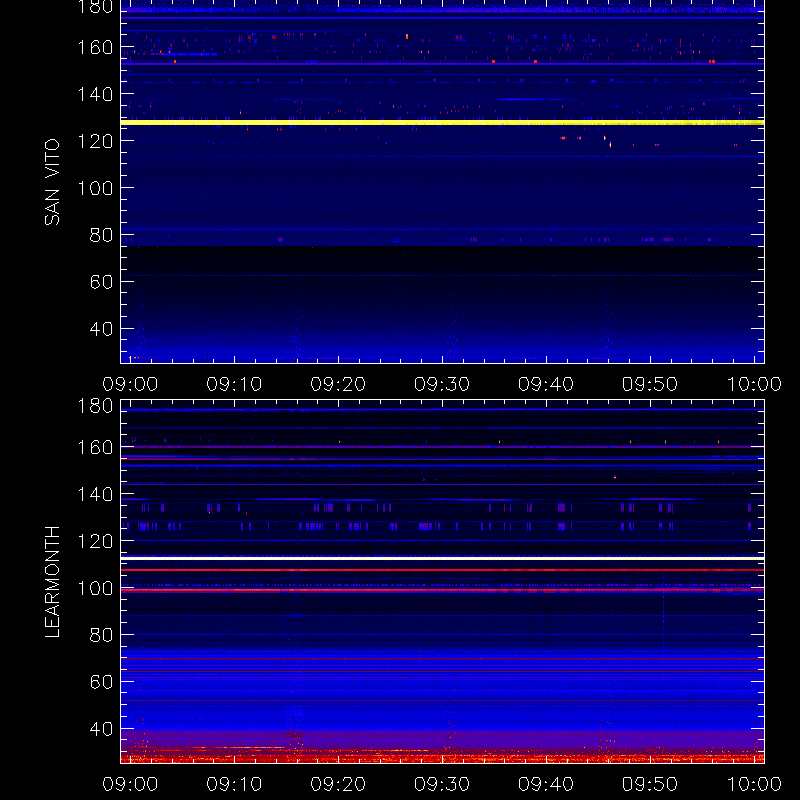Click 10:00 time label under Learmonth plot
The width and height of the screenshot is (800, 800).
tap(754, 784)
